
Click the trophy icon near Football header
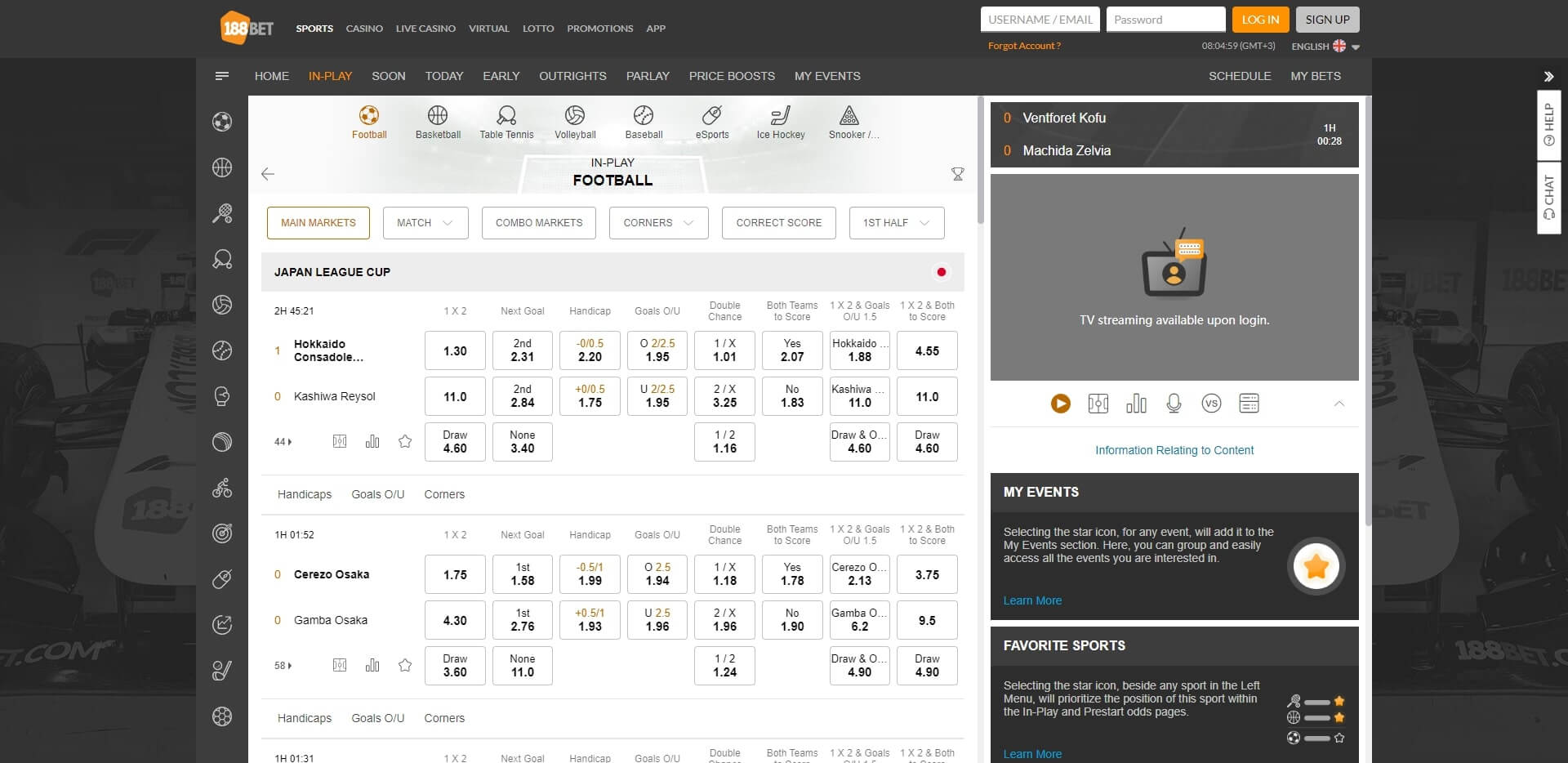point(957,174)
